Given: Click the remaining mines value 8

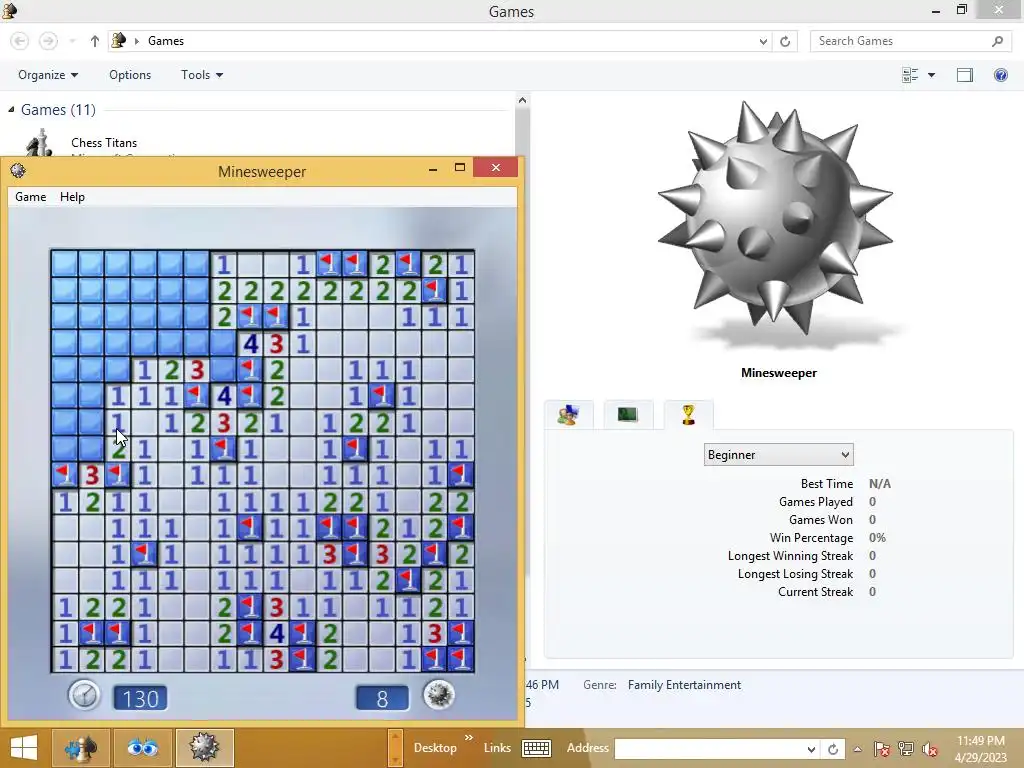Looking at the screenshot, I should pos(383,699).
